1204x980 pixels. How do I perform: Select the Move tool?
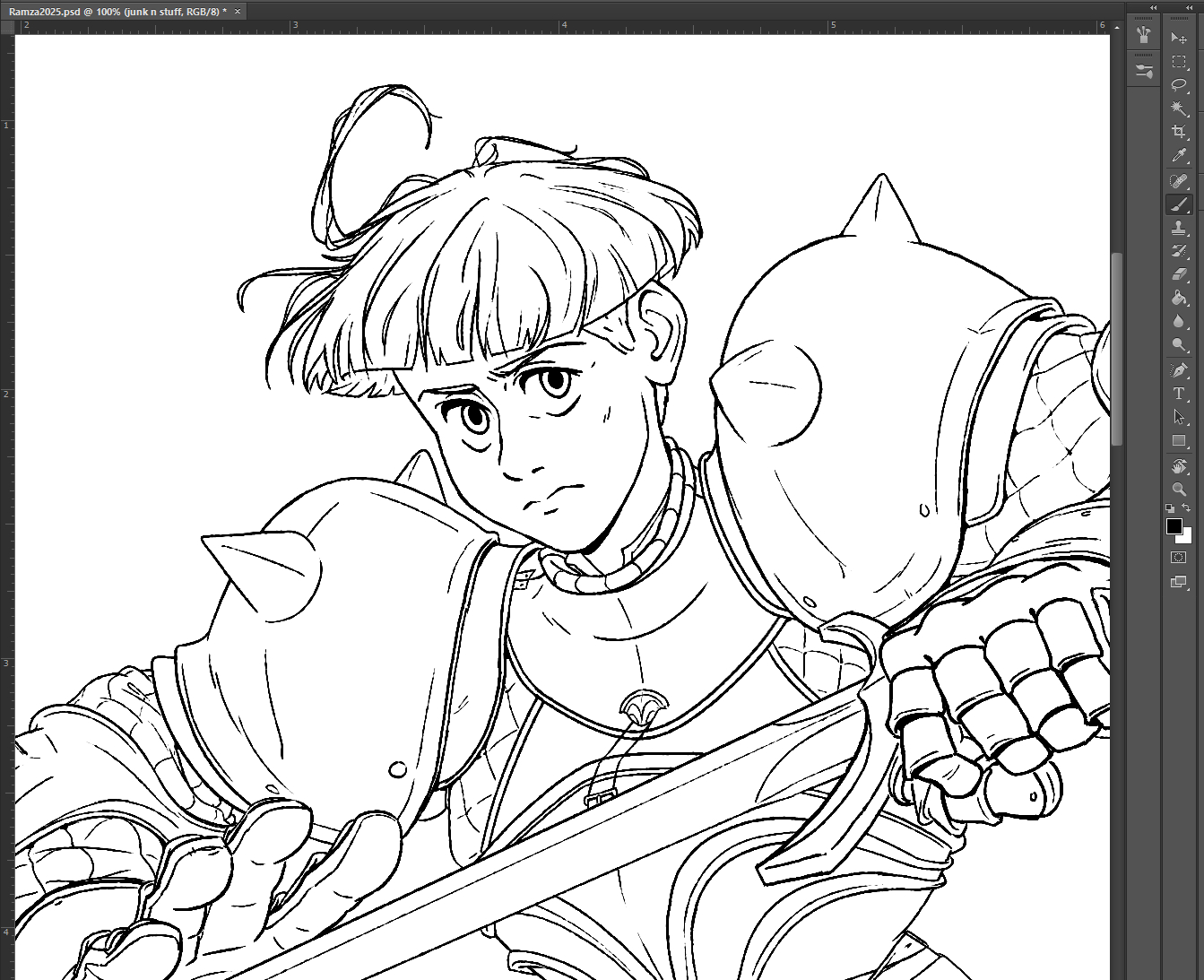(x=1179, y=38)
